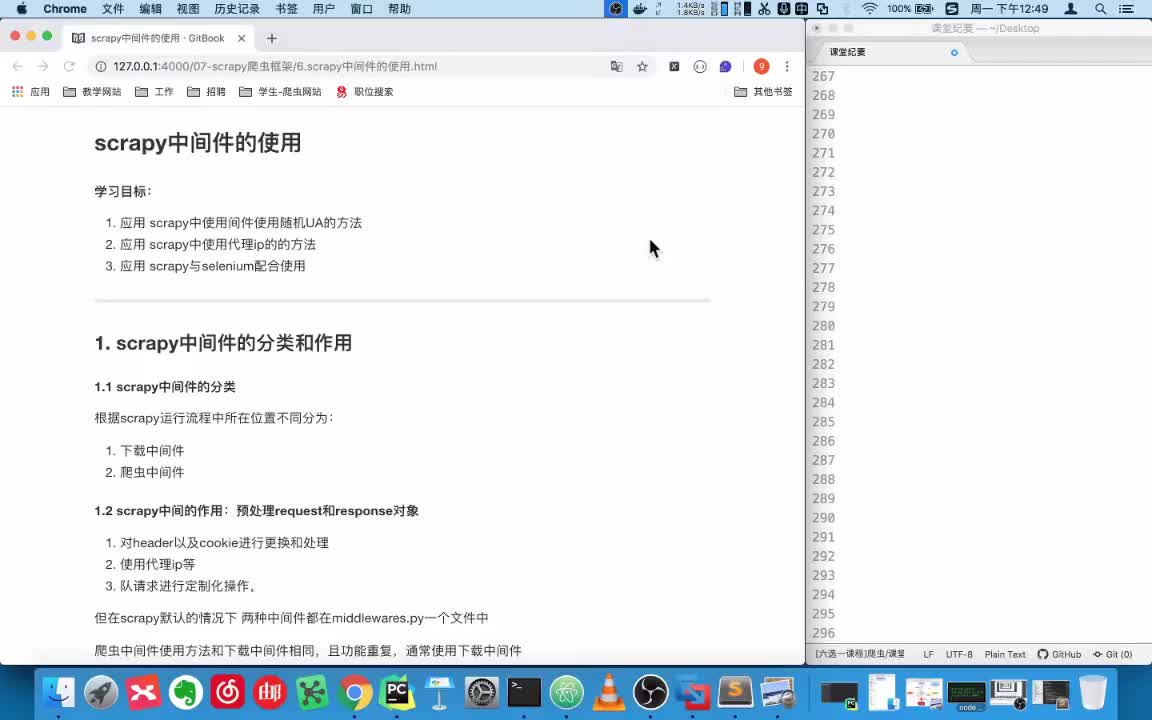Reload the page in Chrome
1152x720 pixels.
coord(69,66)
